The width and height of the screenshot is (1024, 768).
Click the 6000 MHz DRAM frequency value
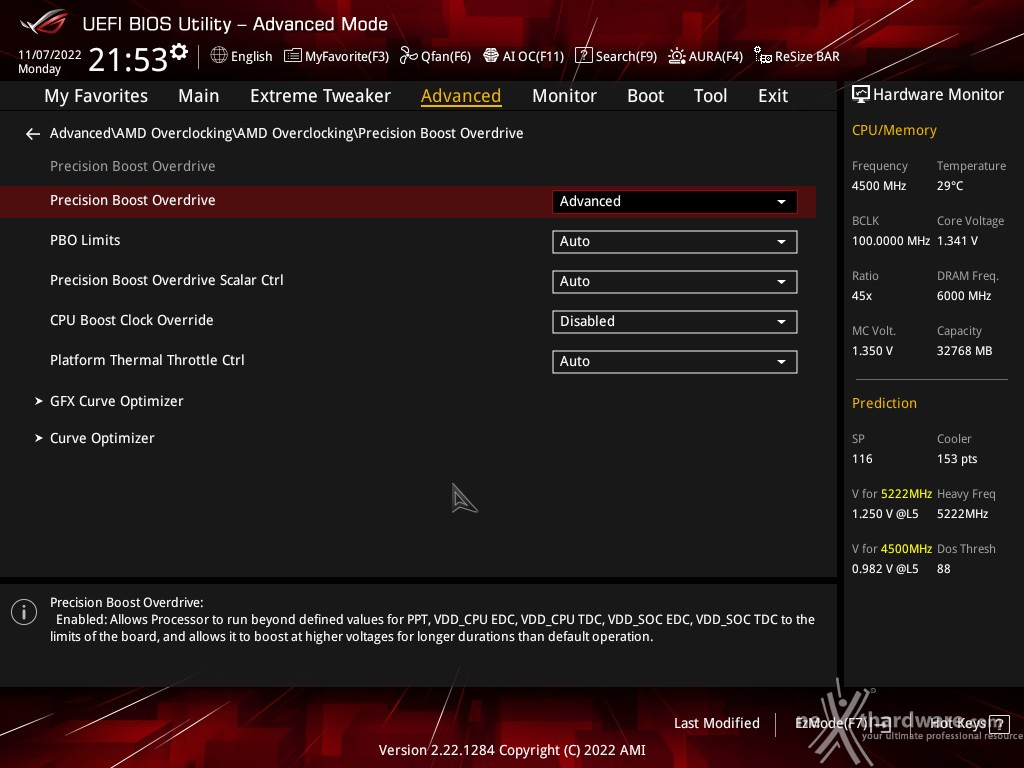tap(964, 296)
